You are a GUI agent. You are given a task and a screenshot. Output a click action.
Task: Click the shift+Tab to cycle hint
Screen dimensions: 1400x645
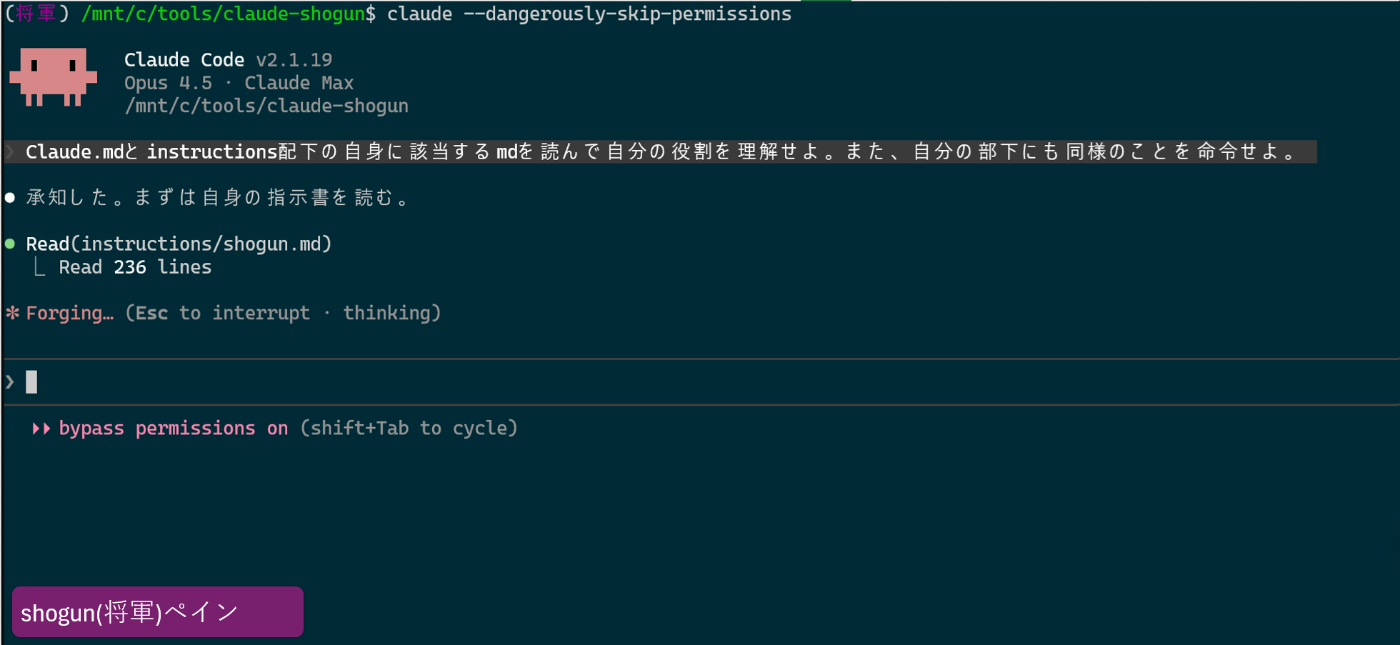(409, 428)
